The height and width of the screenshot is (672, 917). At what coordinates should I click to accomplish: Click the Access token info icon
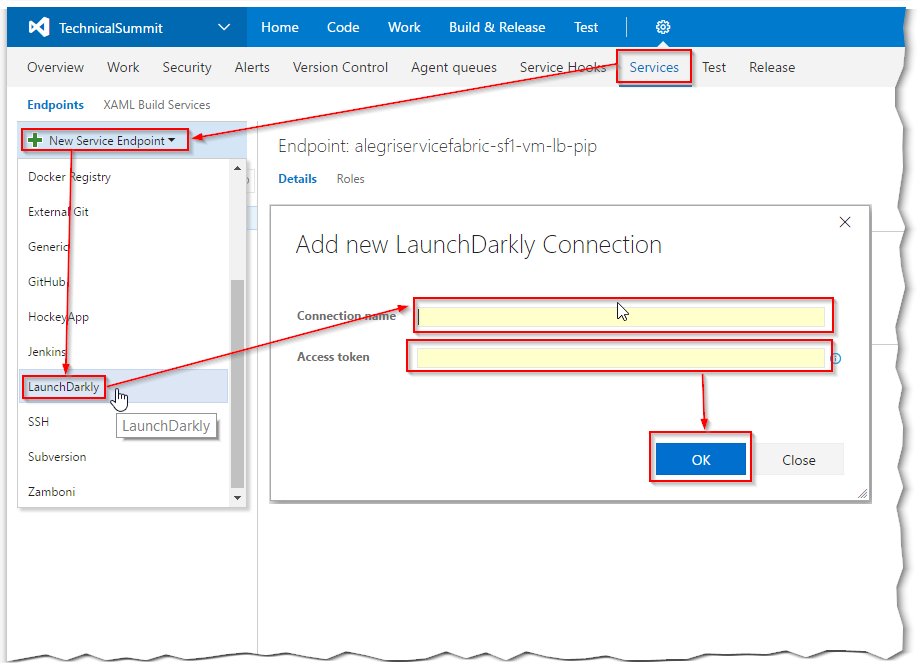[x=836, y=358]
